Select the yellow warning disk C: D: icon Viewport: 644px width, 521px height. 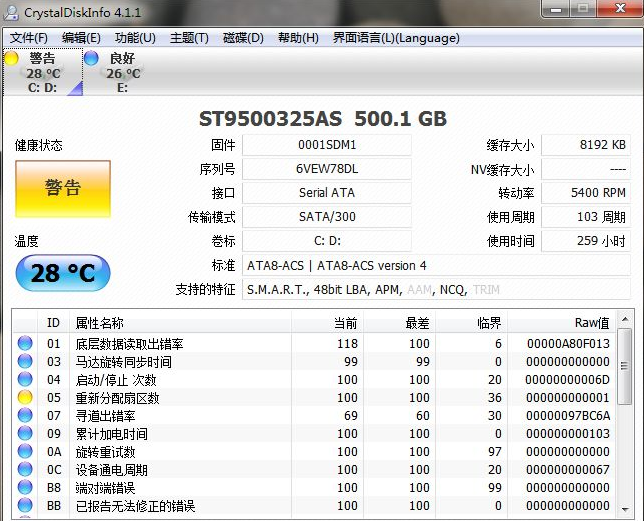12,58
